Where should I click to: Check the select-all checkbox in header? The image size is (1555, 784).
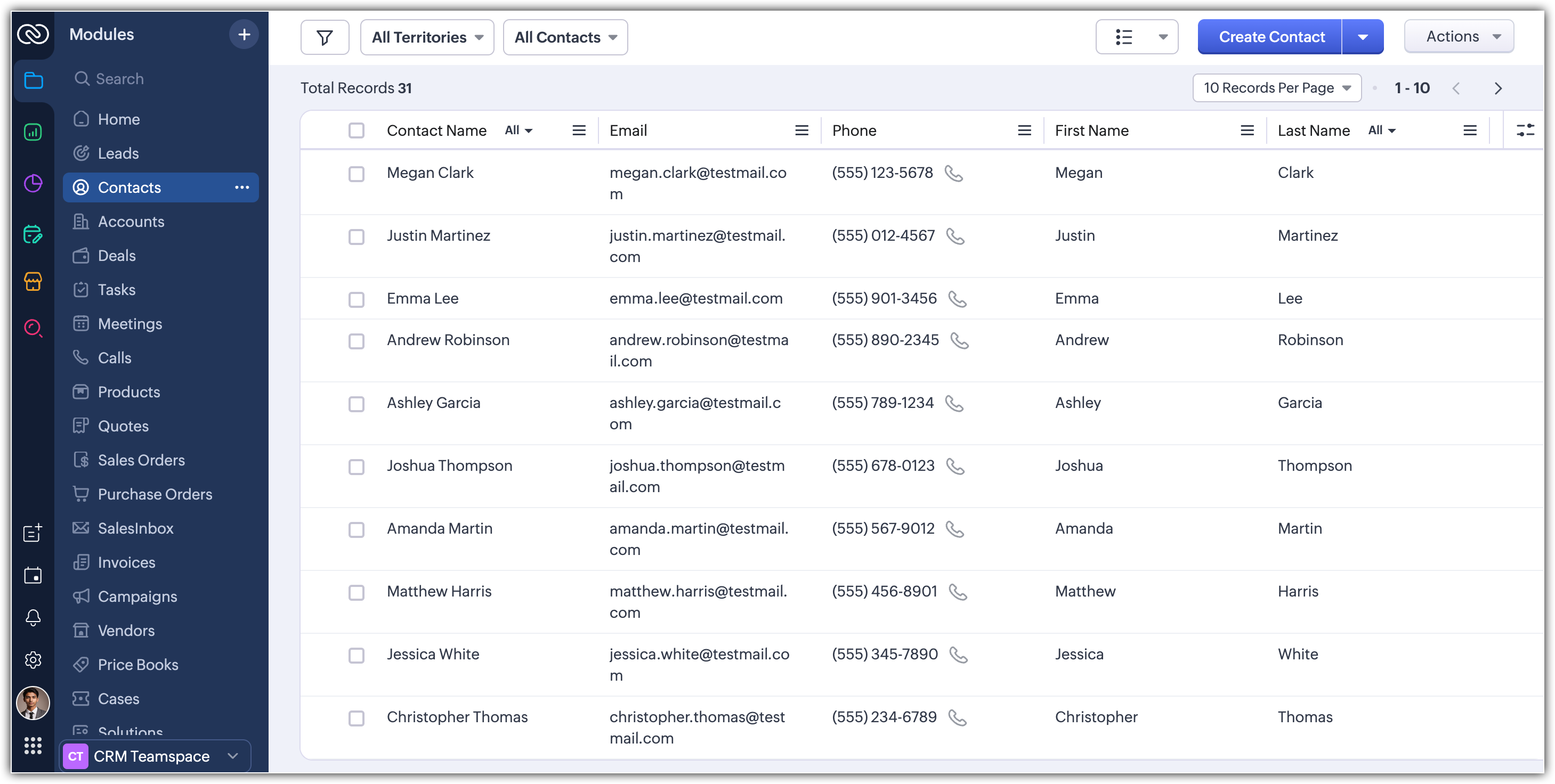(356, 130)
